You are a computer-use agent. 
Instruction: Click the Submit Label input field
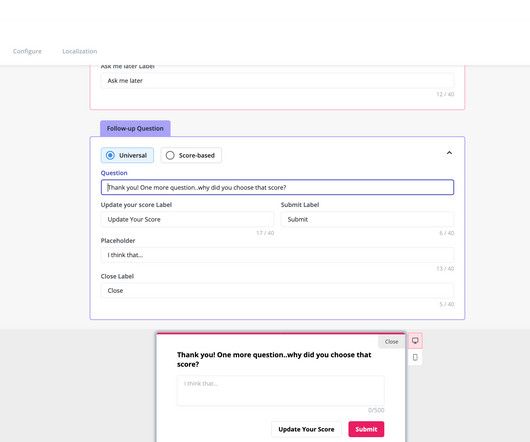367,219
